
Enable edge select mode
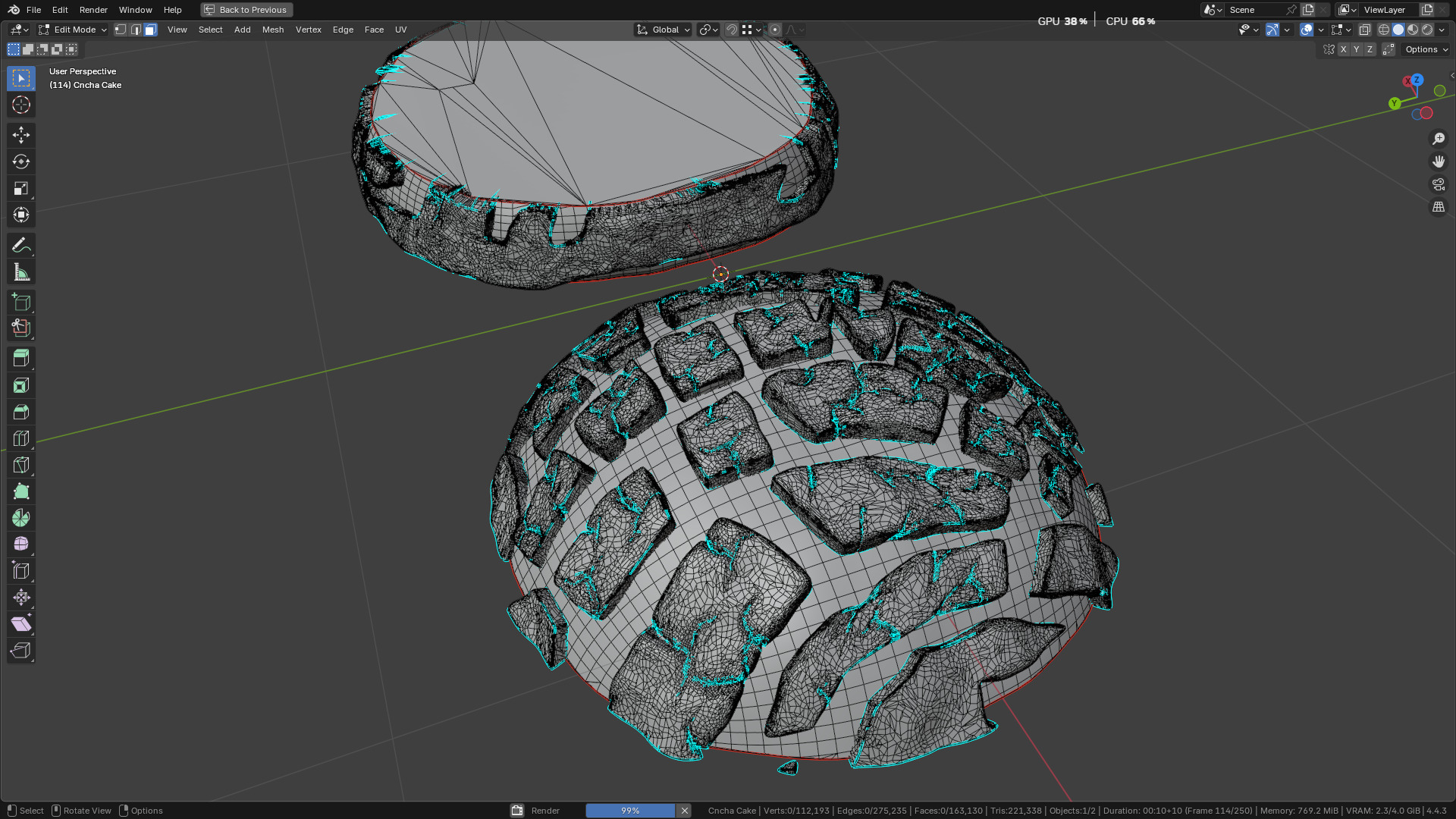tap(136, 30)
